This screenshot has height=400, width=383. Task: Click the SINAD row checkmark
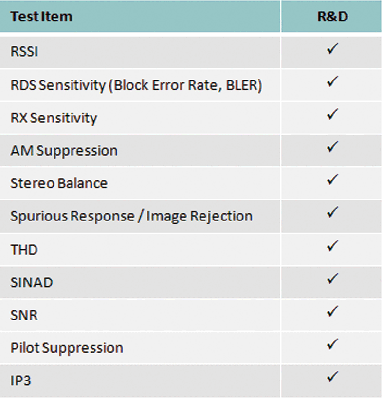point(332,279)
